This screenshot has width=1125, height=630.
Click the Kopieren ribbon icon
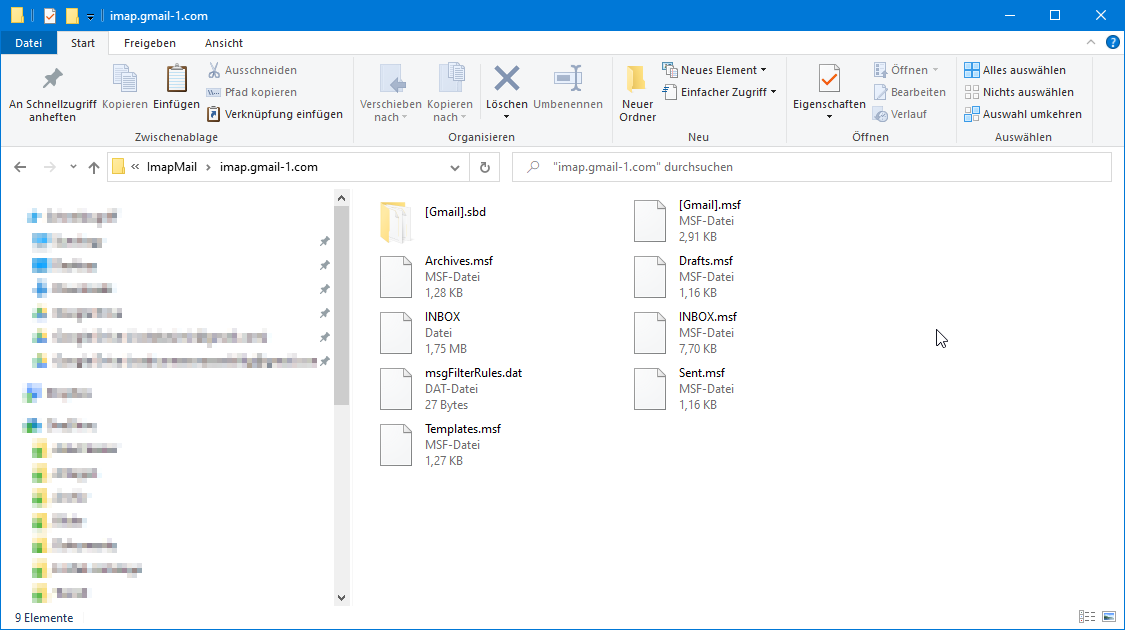point(125,88)
